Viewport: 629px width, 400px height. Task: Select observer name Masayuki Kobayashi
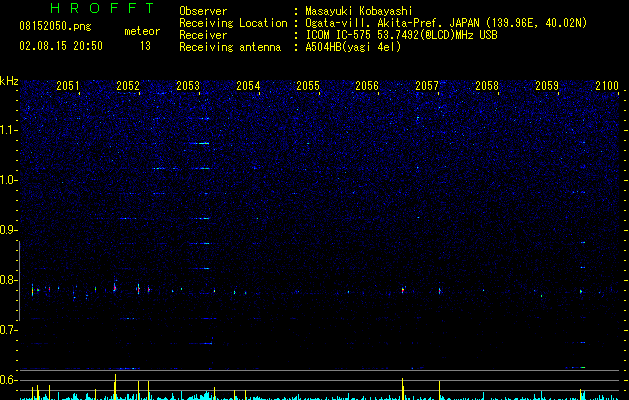pyautogui.click(x=359, y=11)
